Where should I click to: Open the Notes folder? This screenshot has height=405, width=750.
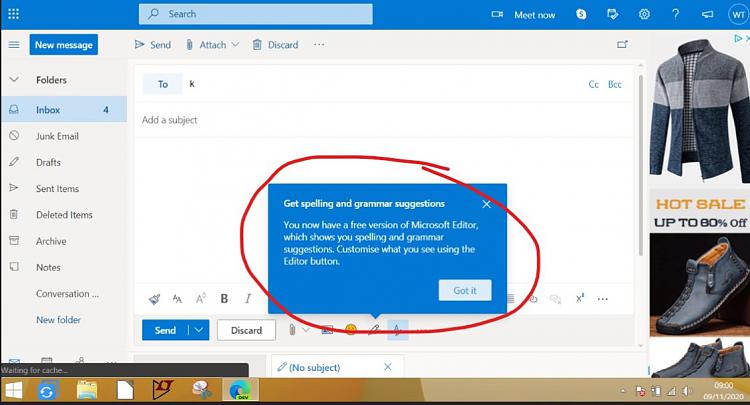click(x=64, y=268)
